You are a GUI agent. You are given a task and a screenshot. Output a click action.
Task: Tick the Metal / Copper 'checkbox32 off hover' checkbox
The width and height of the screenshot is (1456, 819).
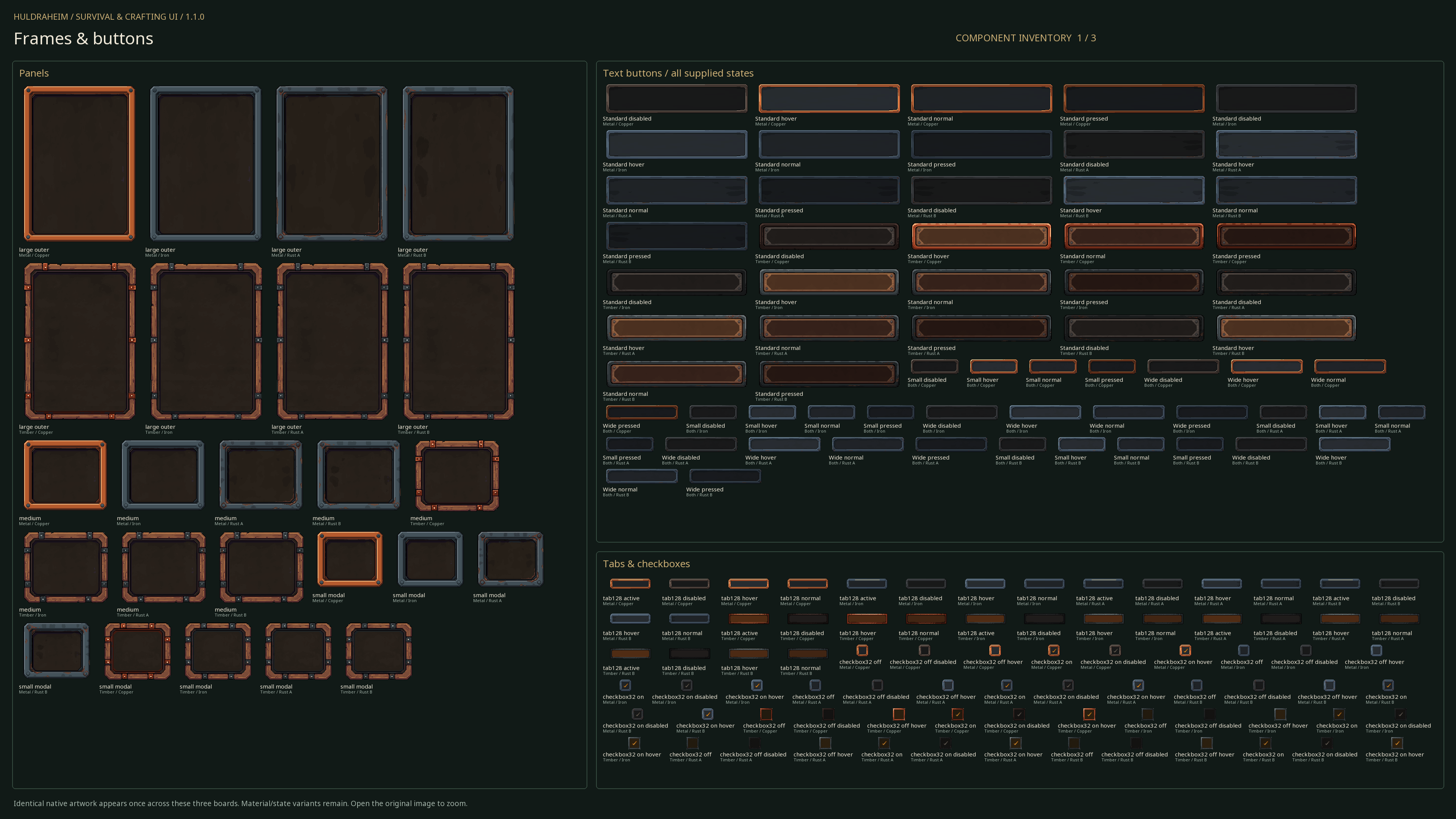(x=995, y=651)
